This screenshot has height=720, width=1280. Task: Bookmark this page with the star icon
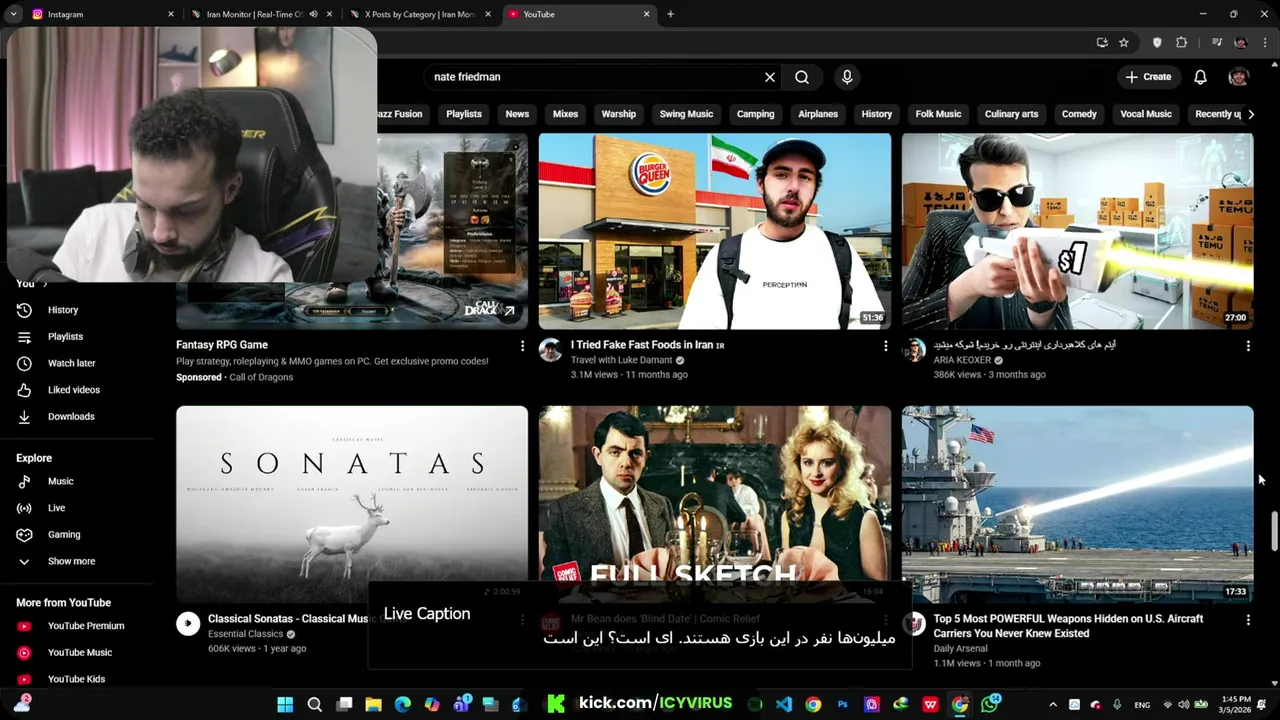(x=1124, y=43)
